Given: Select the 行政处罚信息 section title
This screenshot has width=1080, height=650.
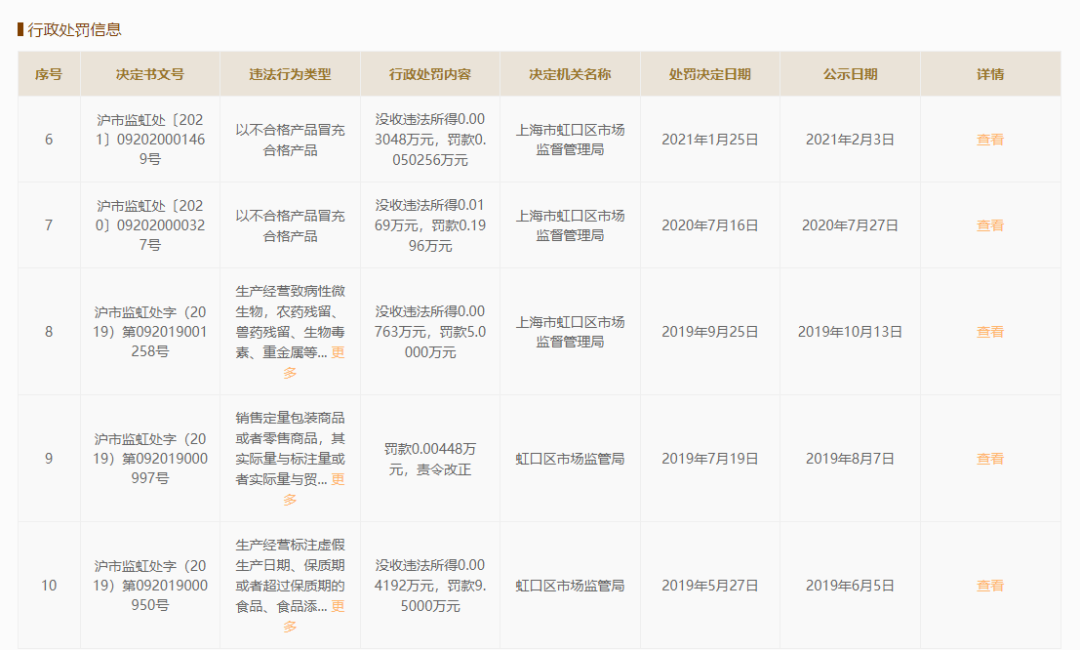Looking at the screenshot, I should point(73,28).
